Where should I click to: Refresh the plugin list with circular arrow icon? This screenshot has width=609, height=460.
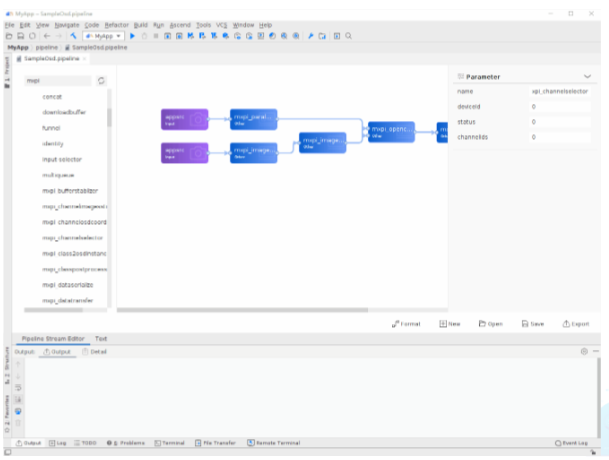pos(101,80)
